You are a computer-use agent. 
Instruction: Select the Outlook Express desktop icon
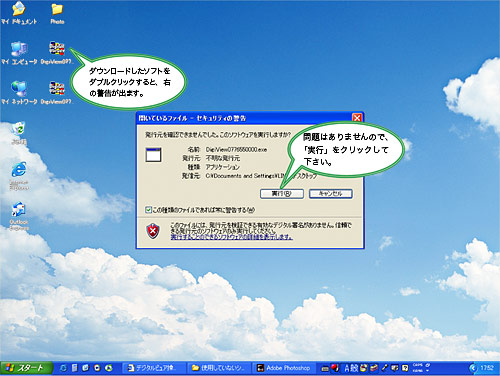(19, 215)
